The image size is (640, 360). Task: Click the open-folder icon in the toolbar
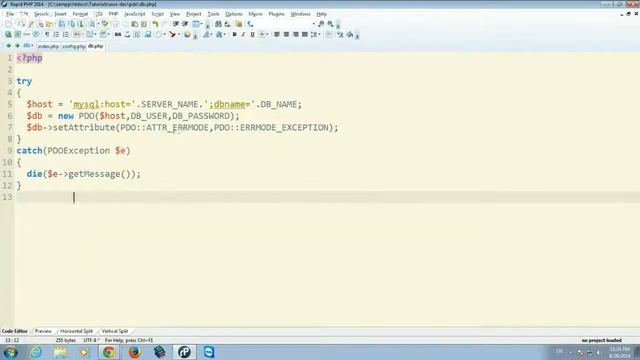49,24
